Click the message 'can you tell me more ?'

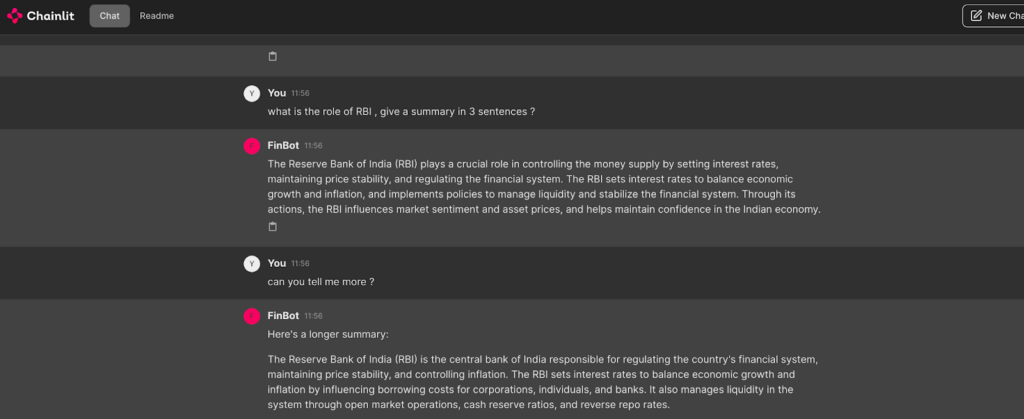(321, 282)
